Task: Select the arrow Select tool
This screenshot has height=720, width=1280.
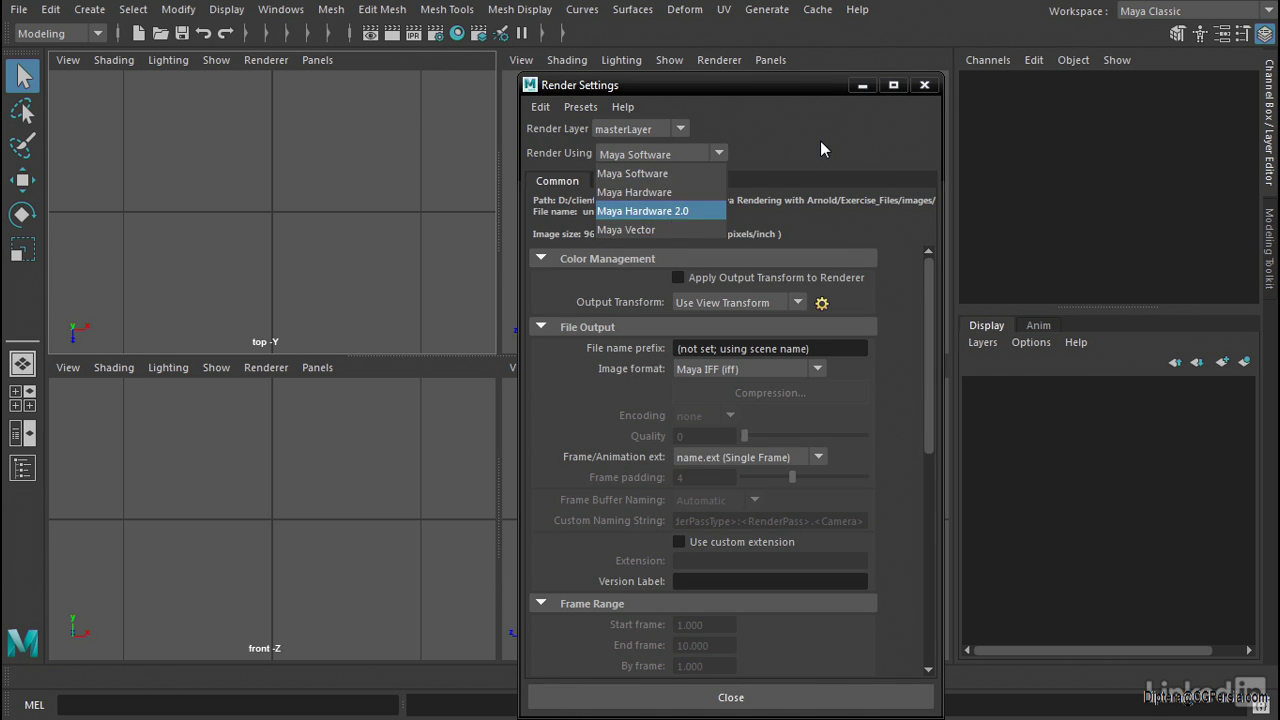Action: (x=23, y=76)
